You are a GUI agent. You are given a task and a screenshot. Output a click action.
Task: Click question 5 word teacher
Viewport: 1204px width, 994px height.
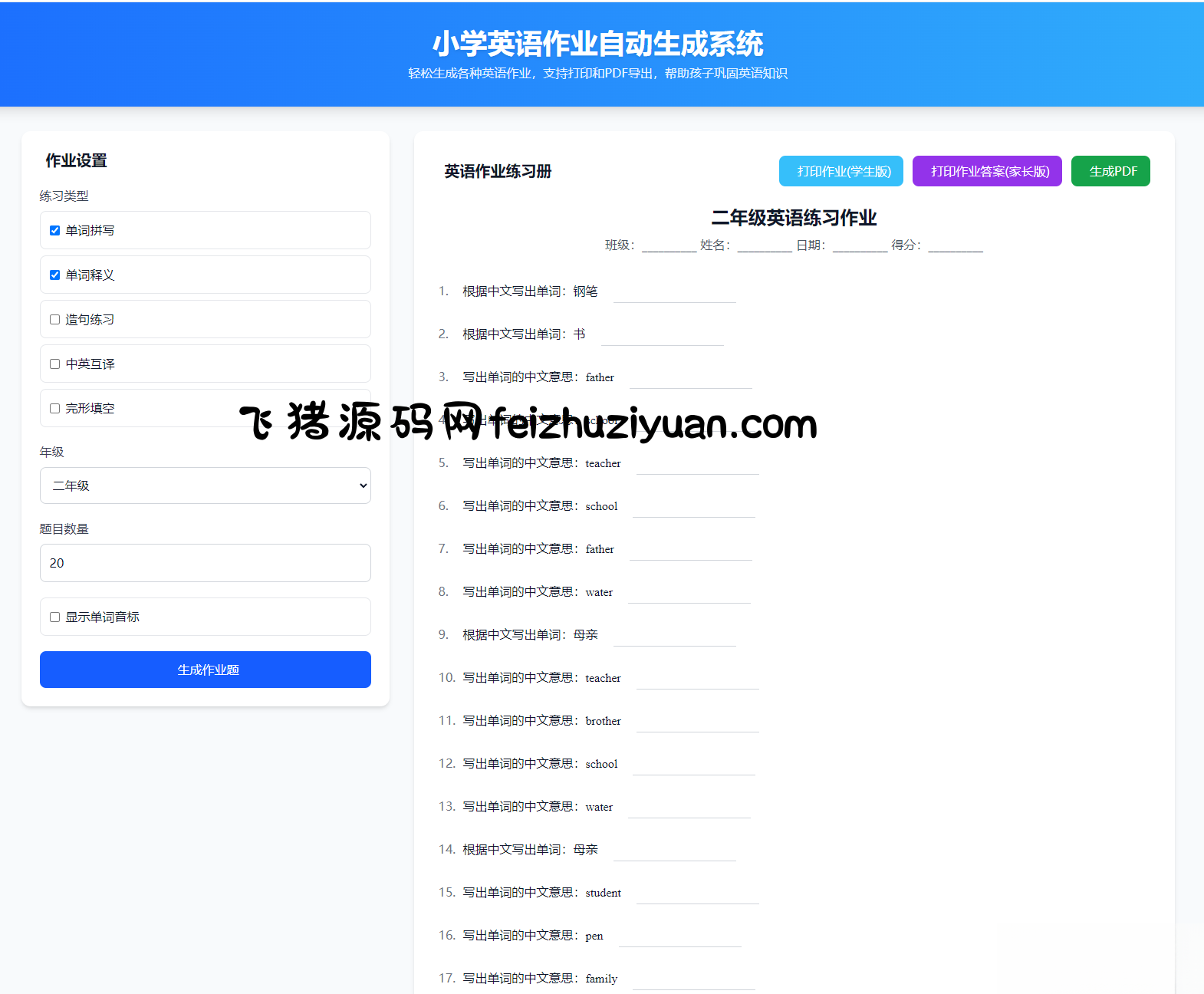[x=603, y=463]
